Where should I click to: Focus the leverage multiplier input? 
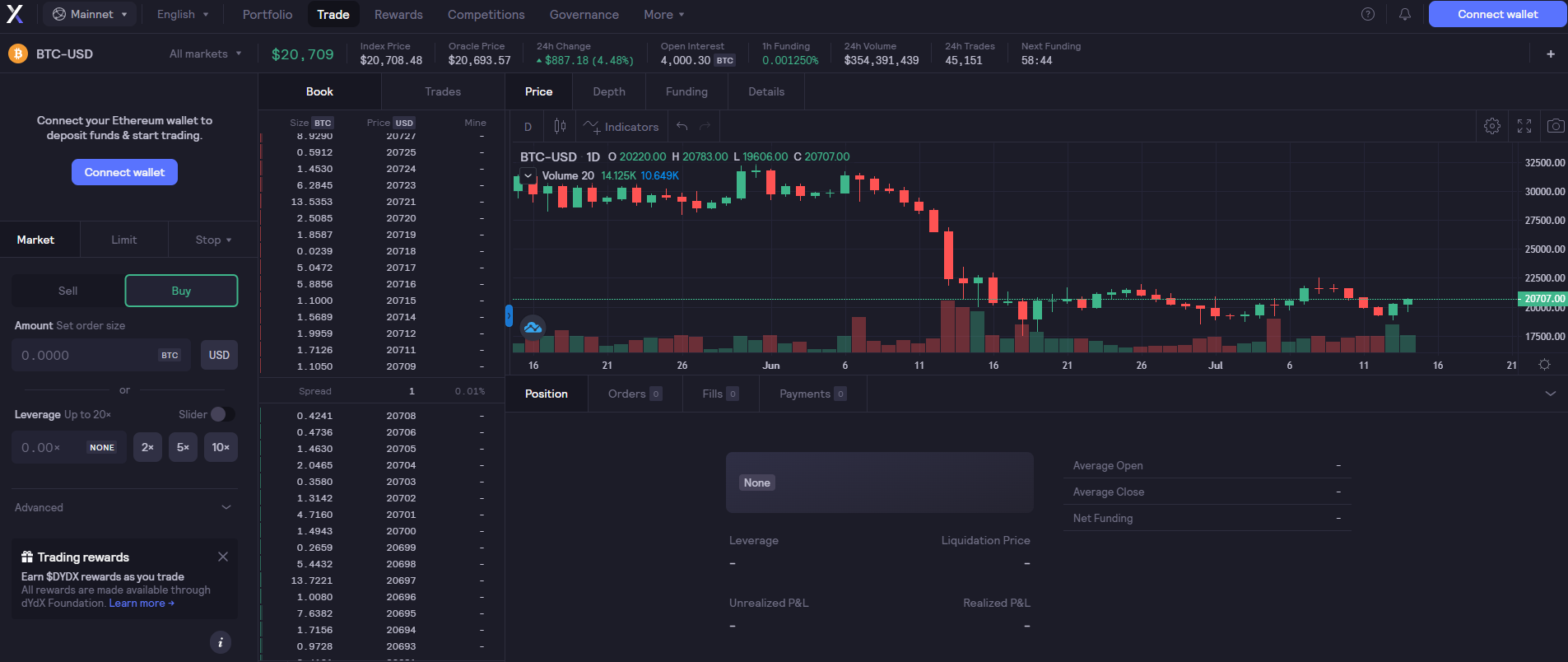coord(69,447)
